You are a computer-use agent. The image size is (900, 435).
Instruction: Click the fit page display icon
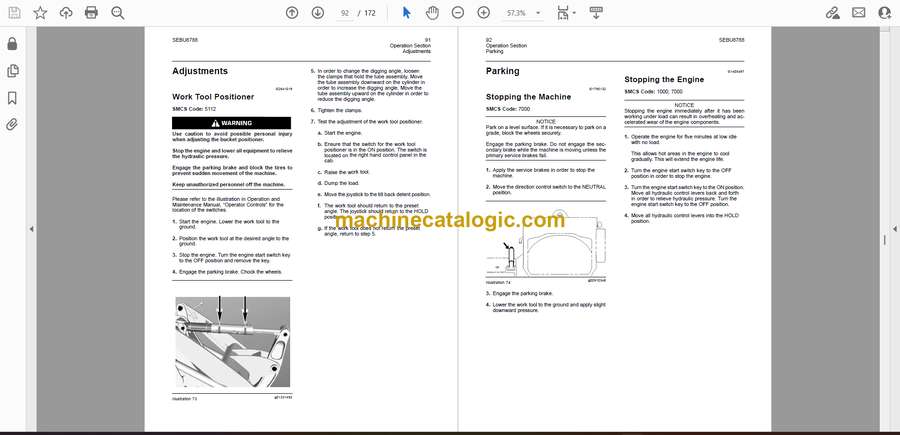click(562, 13)
